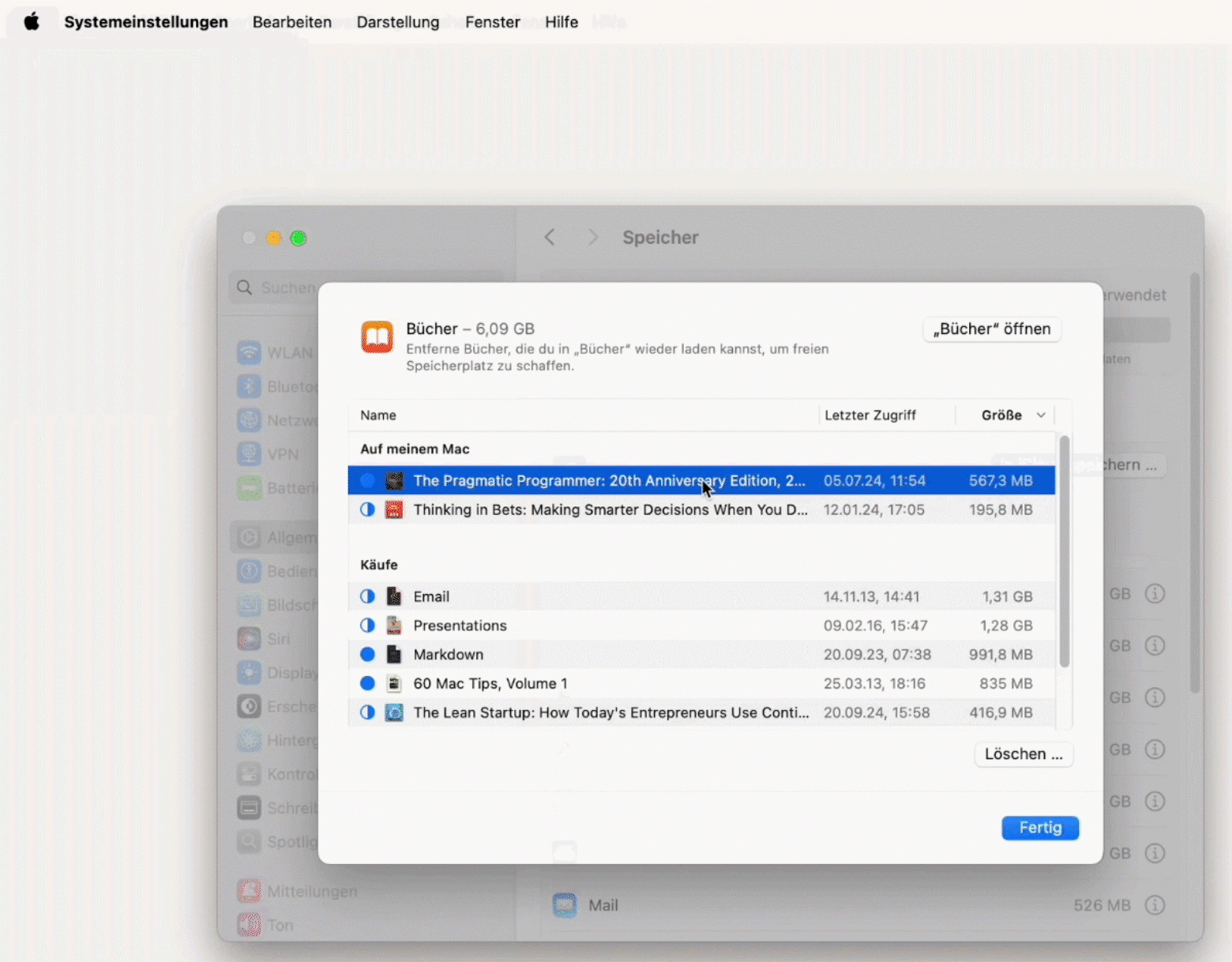Image resolution: width=1232 pixels, height=962 pixels.
Task: Click the Löschen button
Action: pos(1024,754)
